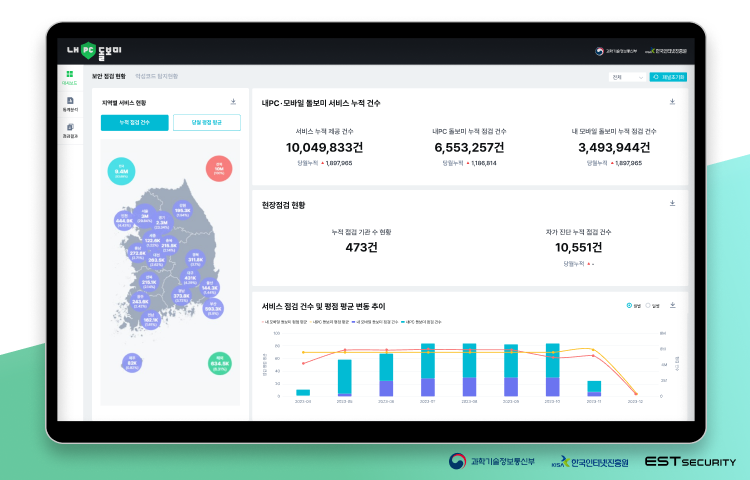
Task: Click the 대전 263.5K map bubble
Action: [156, 260]
